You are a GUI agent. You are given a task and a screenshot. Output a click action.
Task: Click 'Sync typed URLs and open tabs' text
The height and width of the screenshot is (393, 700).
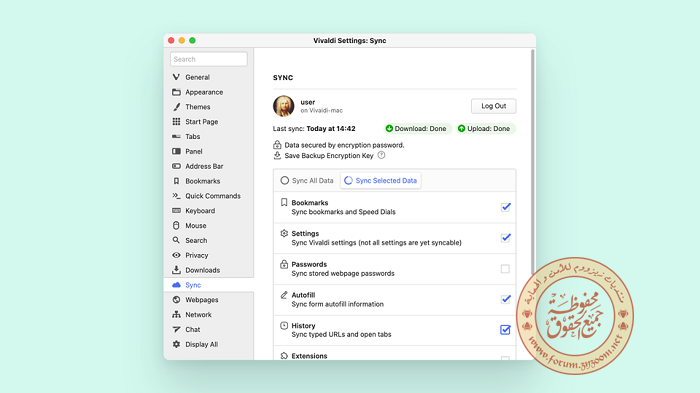point(341,334)
